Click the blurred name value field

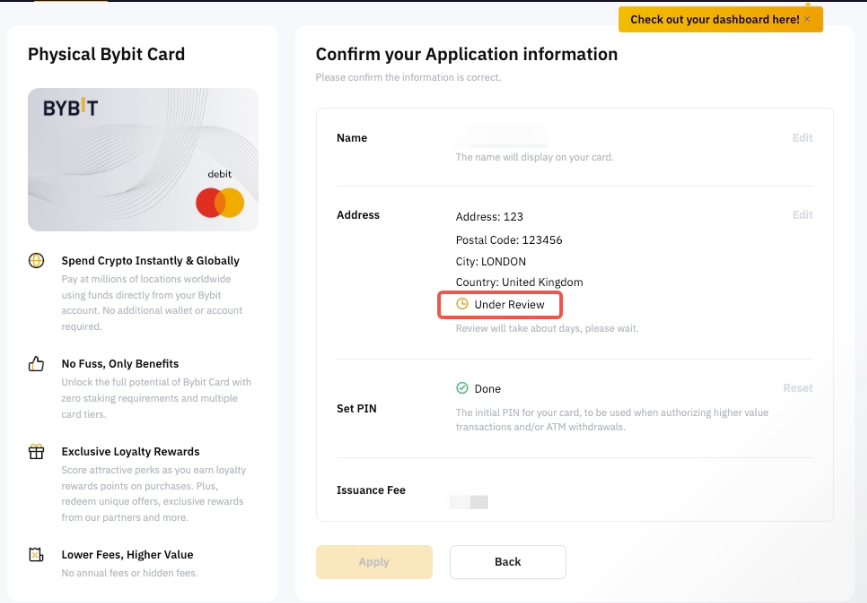[x=500, y=137]
